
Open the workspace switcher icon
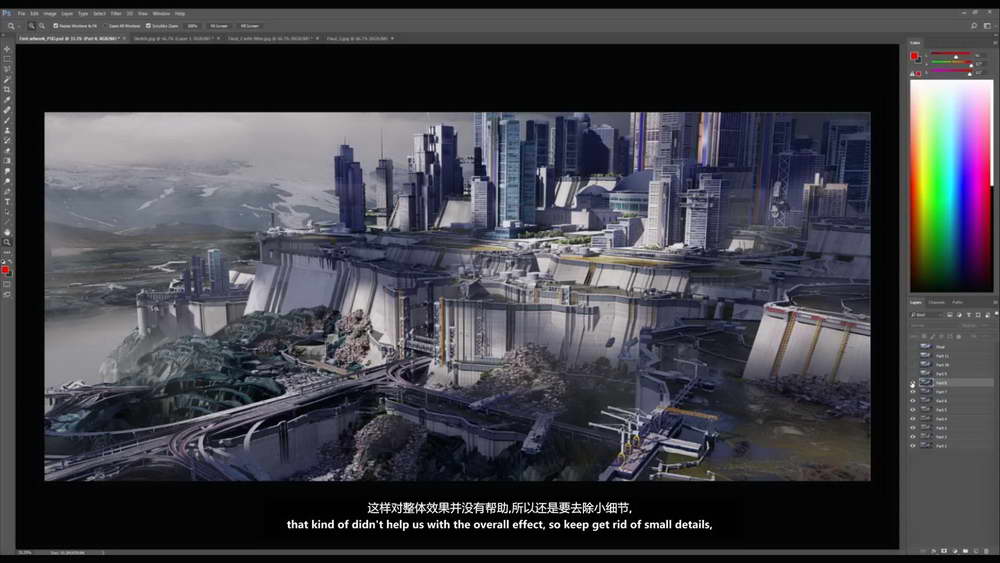[987, 26]
